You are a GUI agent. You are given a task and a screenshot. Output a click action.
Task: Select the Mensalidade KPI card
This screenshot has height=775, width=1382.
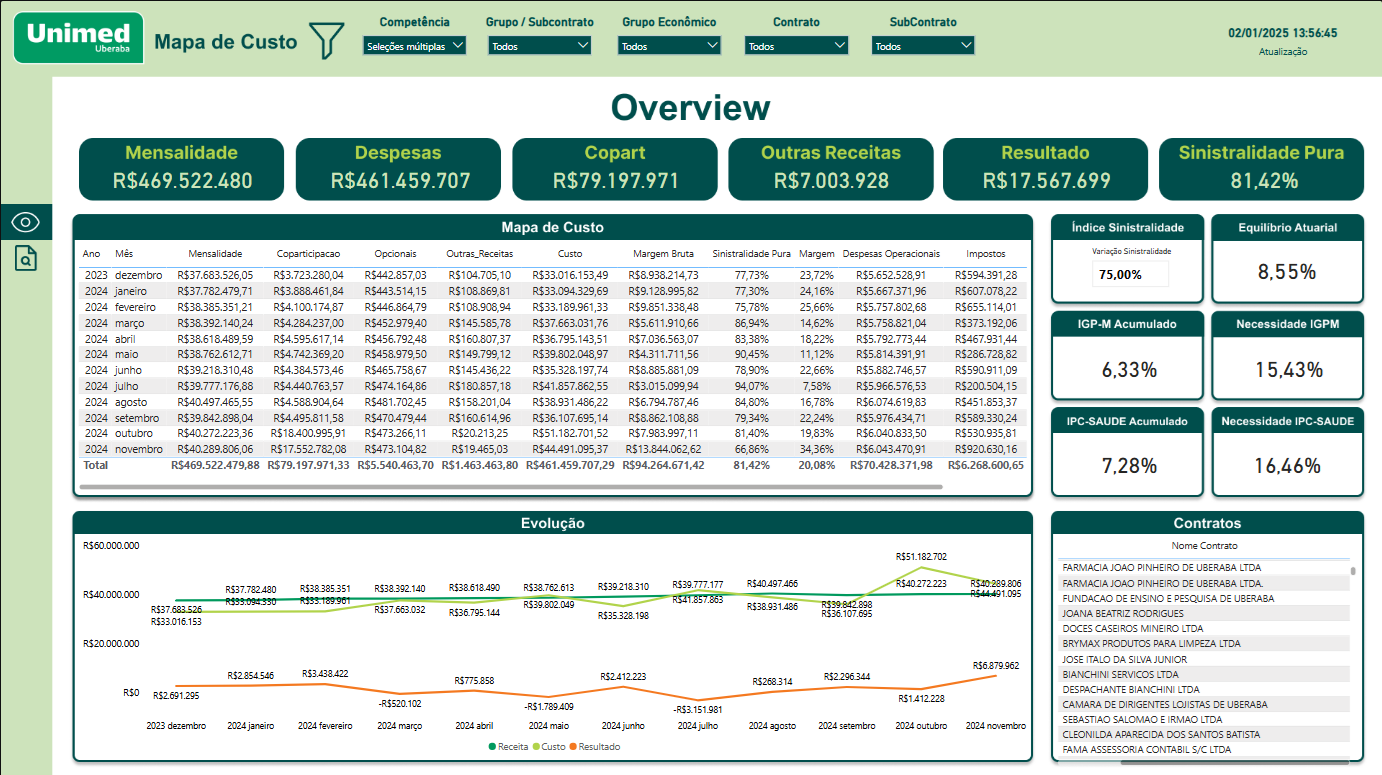[182, 168]
